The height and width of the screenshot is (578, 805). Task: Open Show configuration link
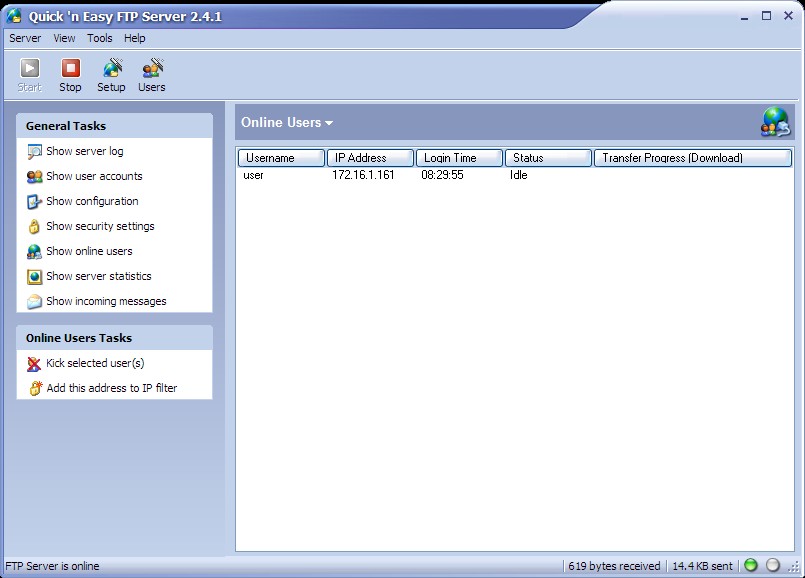[92, 201]
